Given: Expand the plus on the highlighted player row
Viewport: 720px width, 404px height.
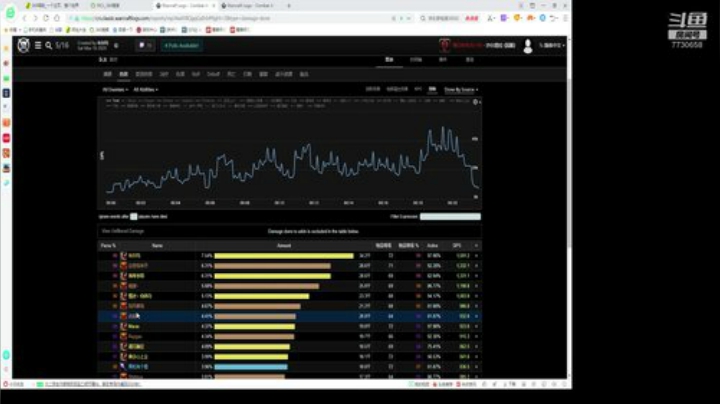Looking at the screenshot, I should (476, 316).
